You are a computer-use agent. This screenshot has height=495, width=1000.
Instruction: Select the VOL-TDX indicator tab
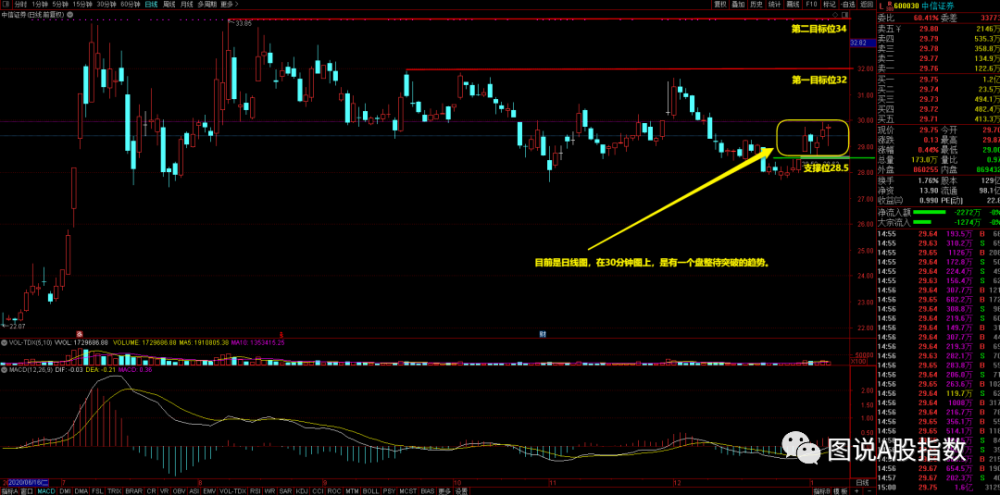tap(233, 491)
